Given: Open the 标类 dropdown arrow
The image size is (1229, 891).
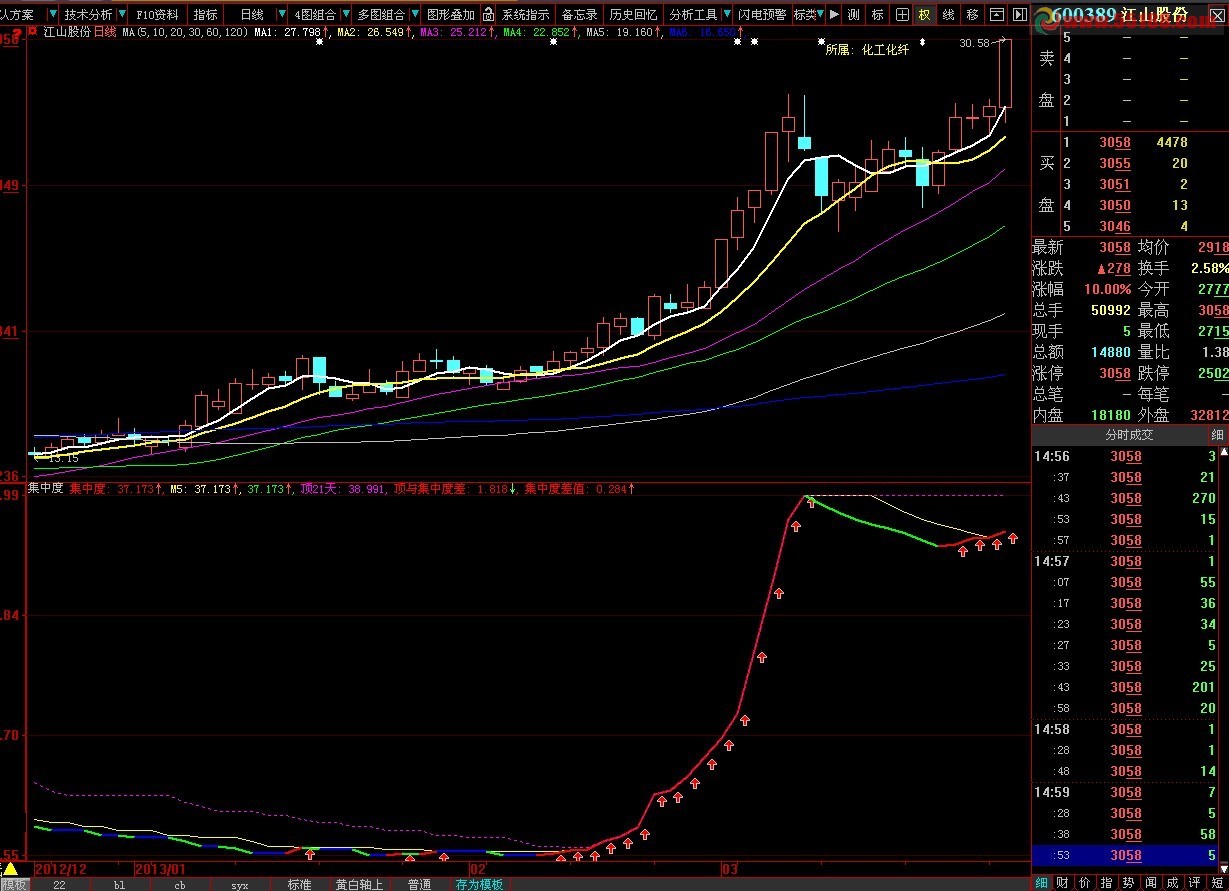Looking at the screenshot, I should tap(821, 15).
